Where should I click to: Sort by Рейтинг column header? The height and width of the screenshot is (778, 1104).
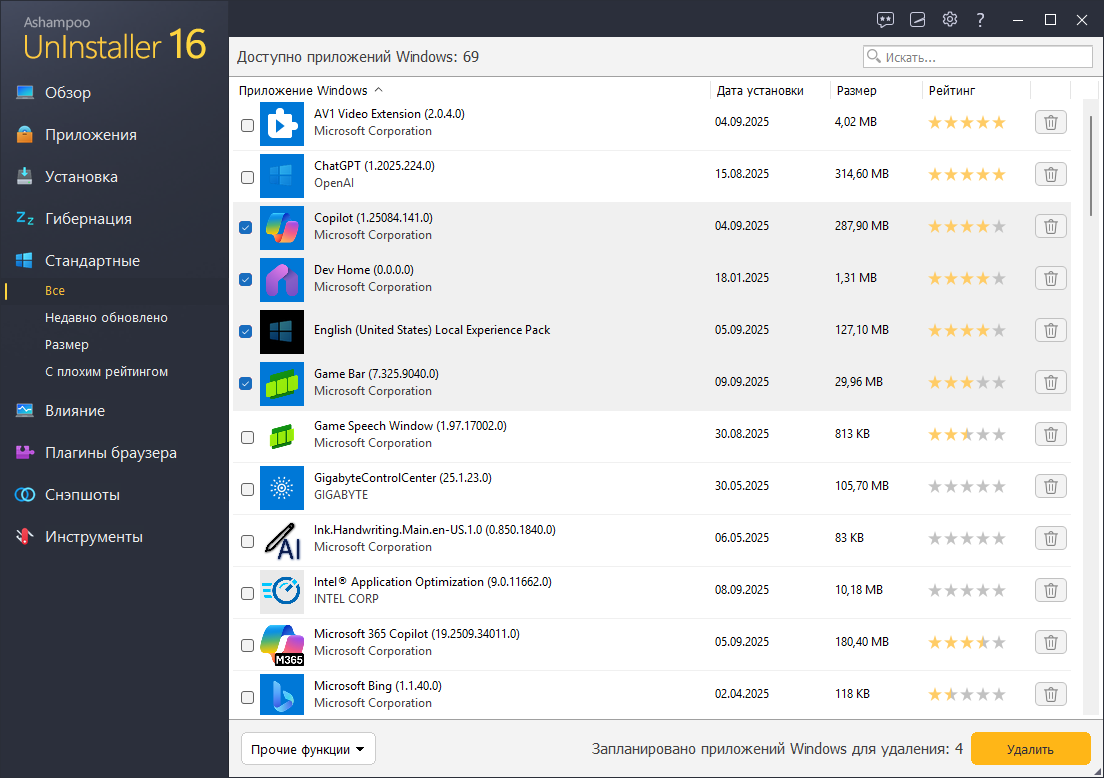pos(951,90)
